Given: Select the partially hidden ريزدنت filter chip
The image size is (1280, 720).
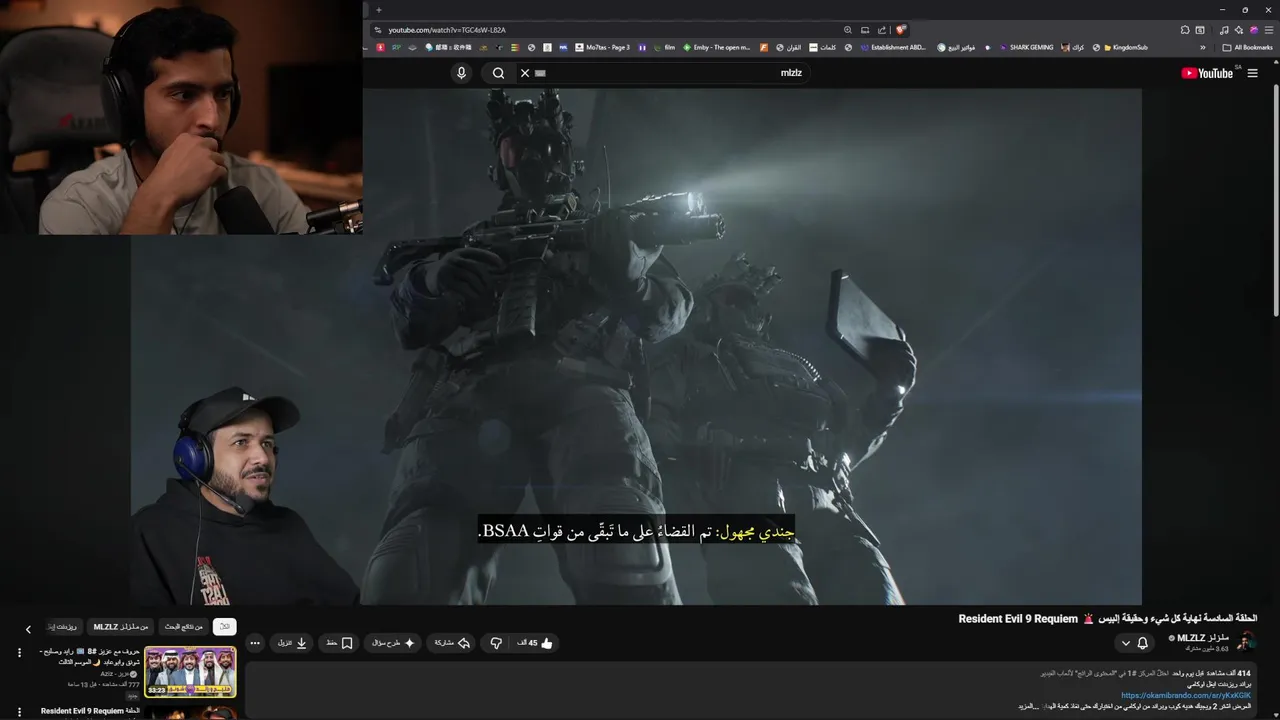Looking at the screenshot, I should (x=63, y=627).
